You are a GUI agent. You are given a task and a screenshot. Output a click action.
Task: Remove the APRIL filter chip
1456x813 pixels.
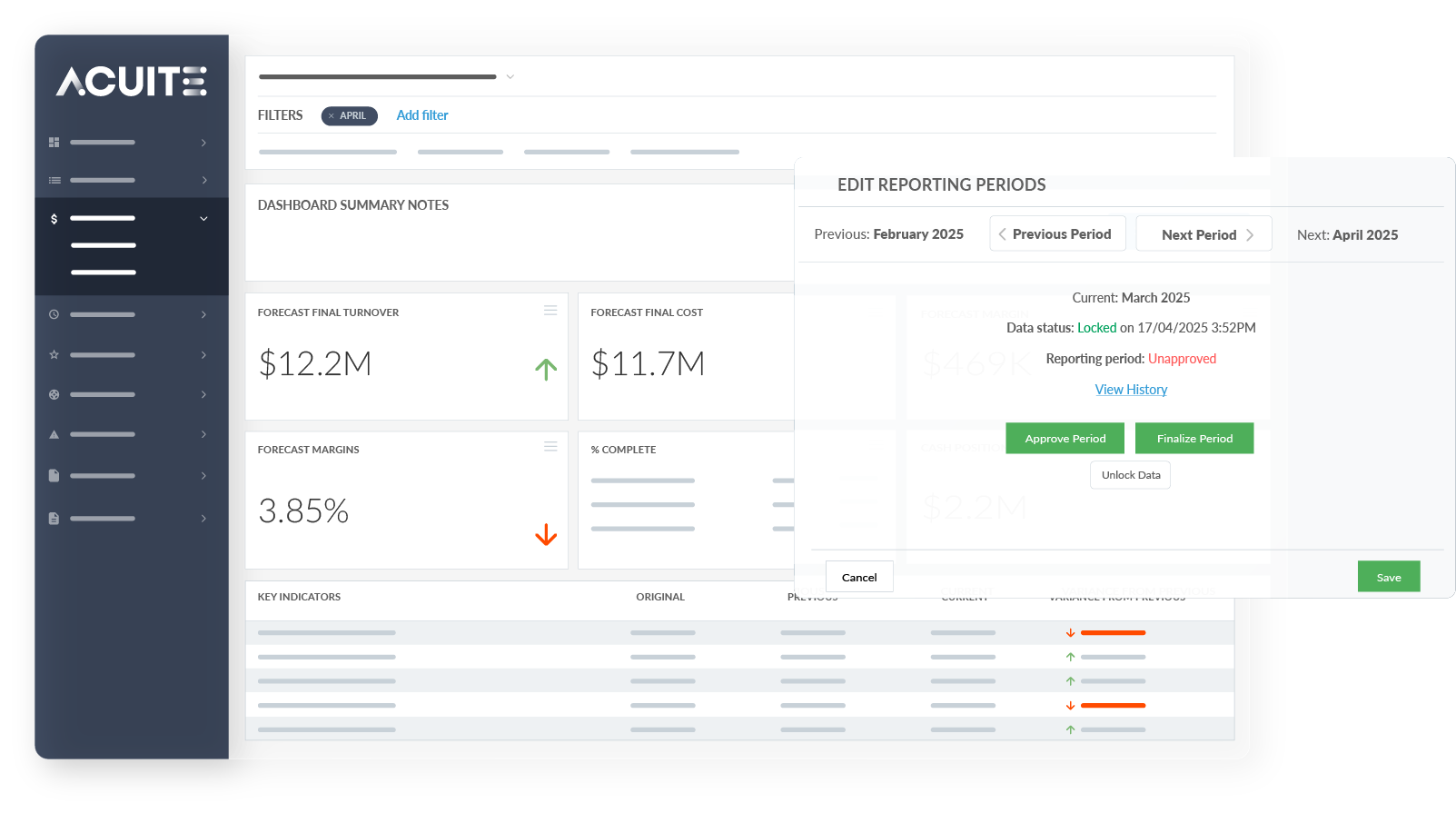[x=332, y=116]
